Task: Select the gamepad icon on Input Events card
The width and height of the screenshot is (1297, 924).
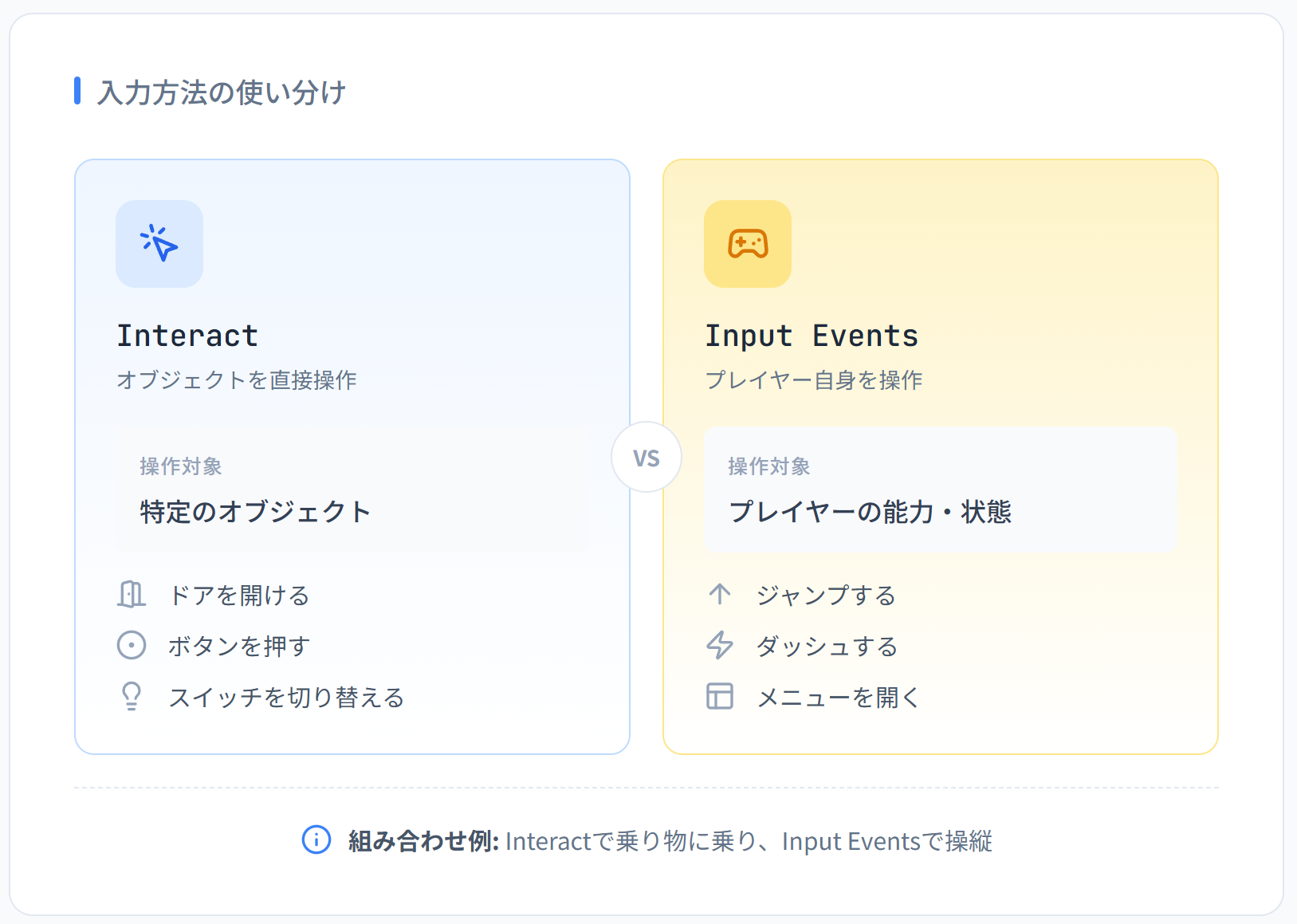Action: point(747,244)
